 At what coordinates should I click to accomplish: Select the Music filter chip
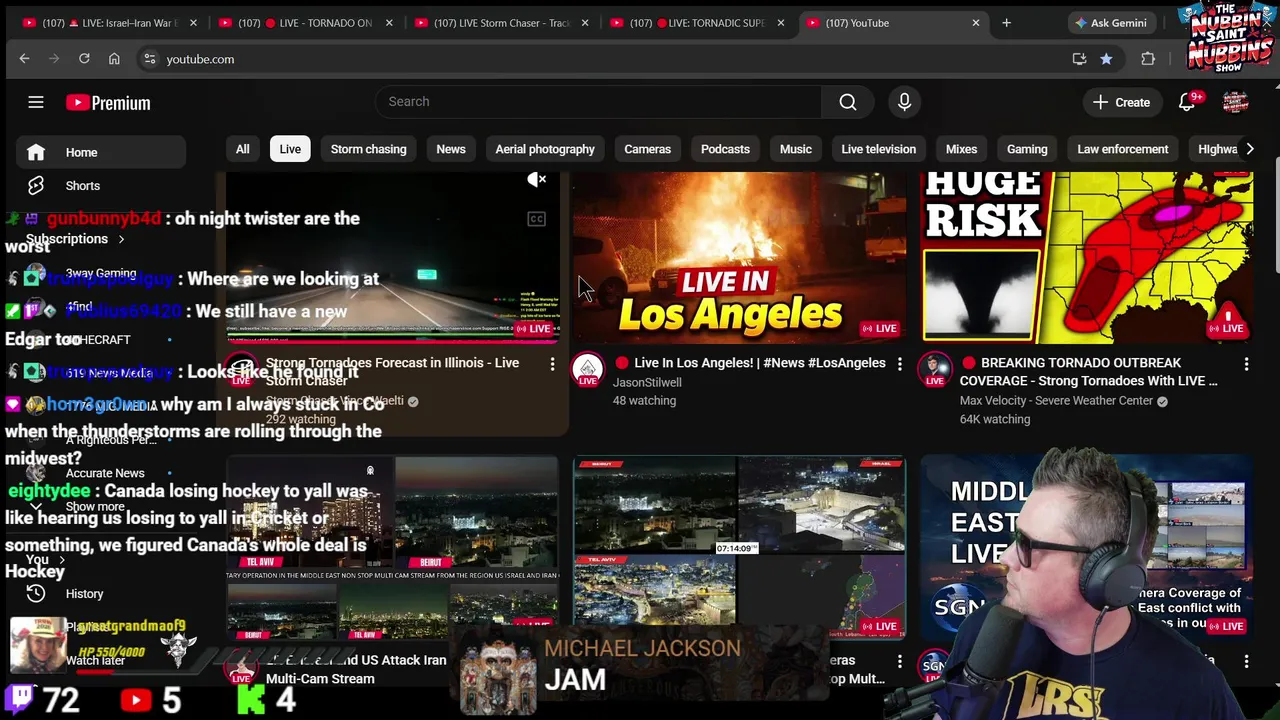pos(796,149)
